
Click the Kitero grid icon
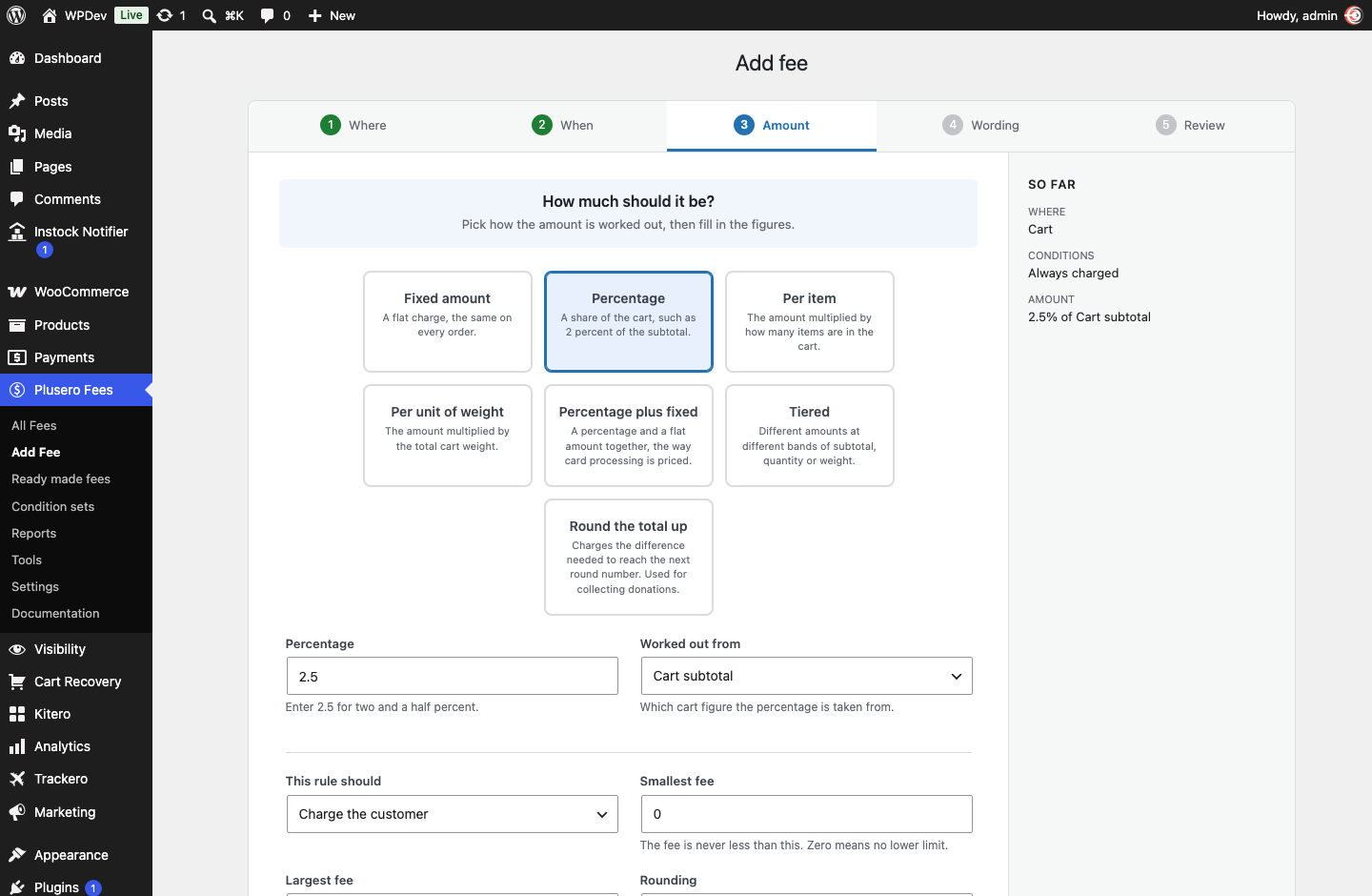coord(17,714)
